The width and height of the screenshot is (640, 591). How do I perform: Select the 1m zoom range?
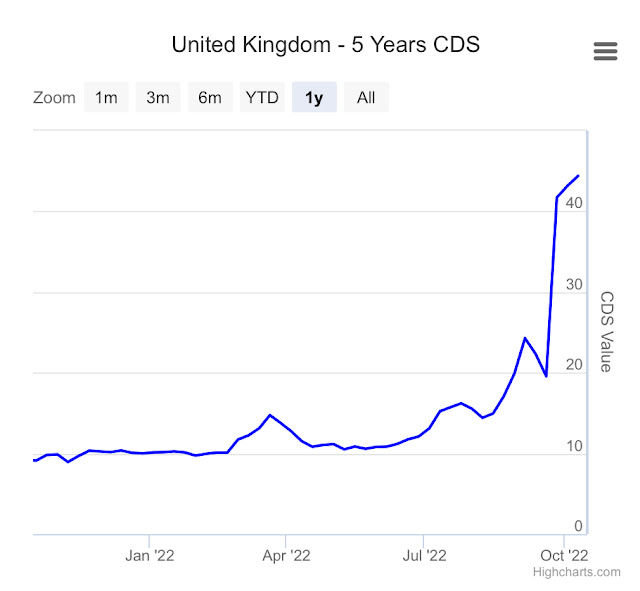click(106, 97)
